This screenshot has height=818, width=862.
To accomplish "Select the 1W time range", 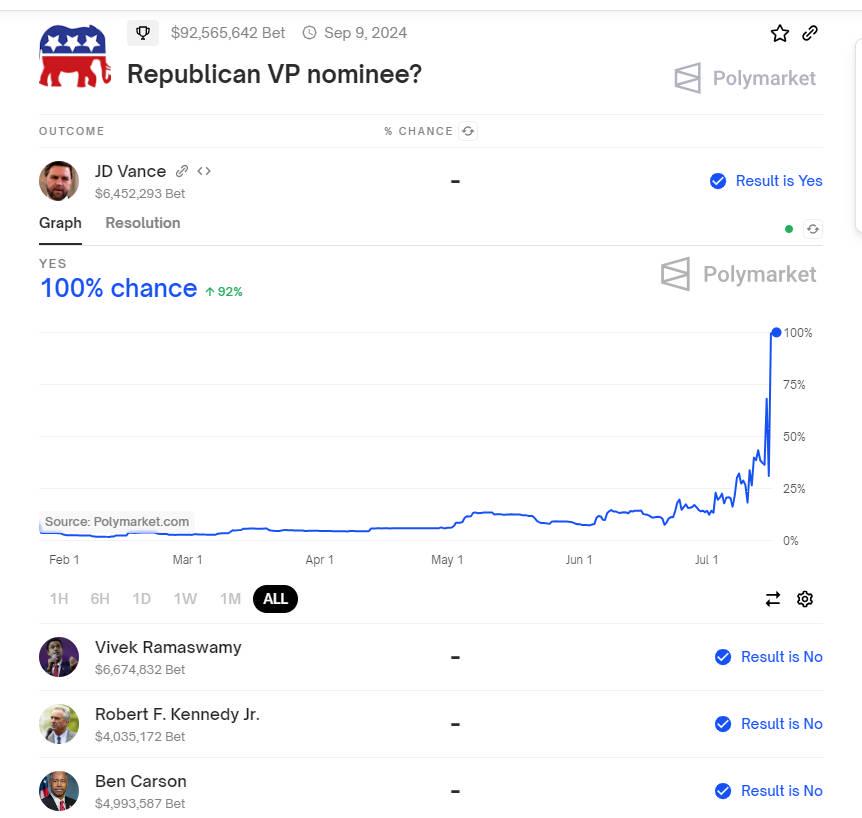I will pos(185,599).
